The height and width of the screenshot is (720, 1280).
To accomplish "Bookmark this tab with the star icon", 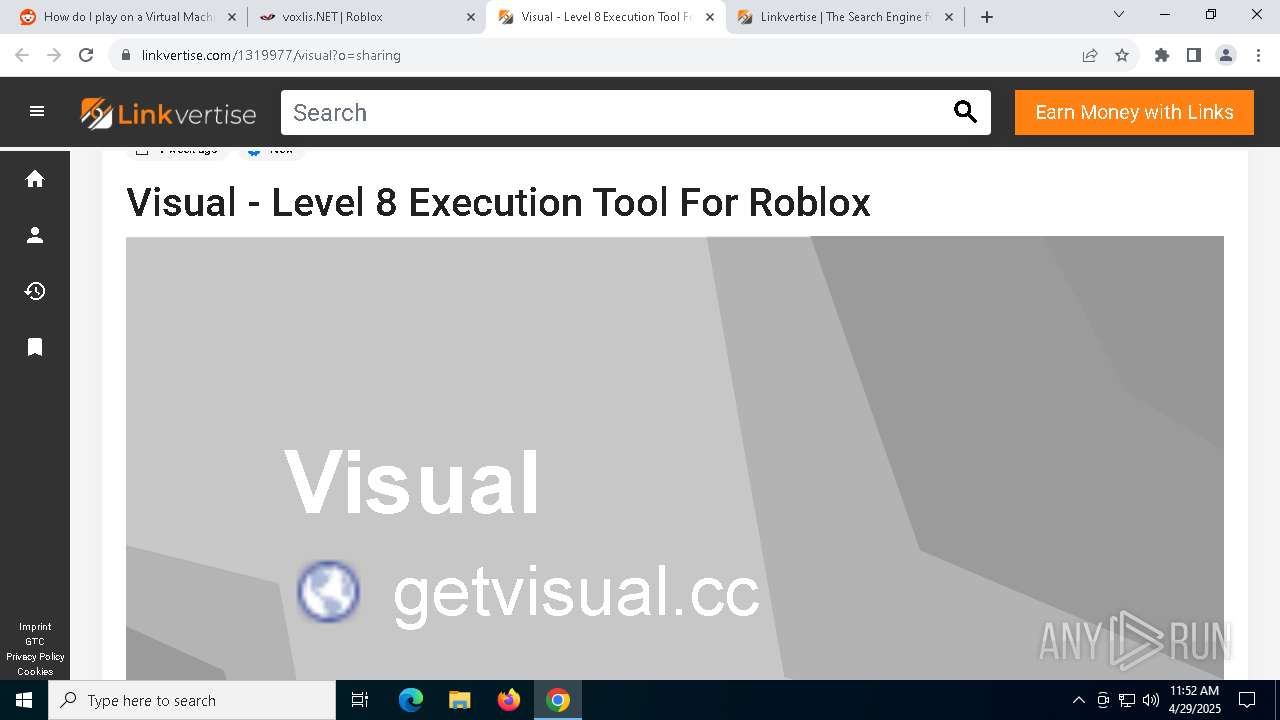I will [x=1122, y=55].
